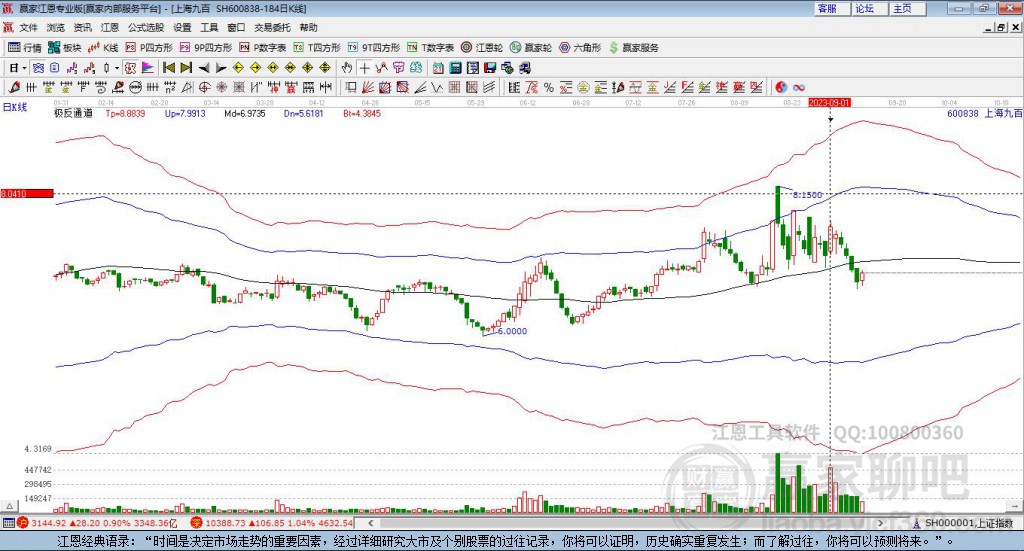Jump to first bar with skip-back icon
Screen dimensions: 1024x551
tap(168, 68)
